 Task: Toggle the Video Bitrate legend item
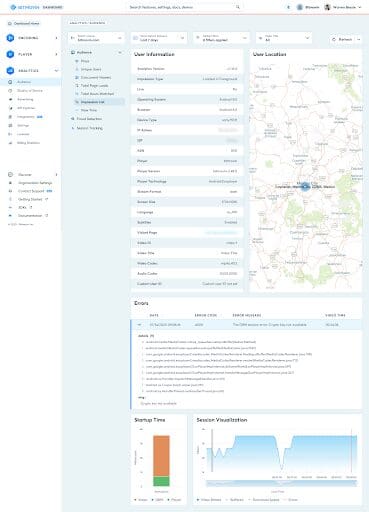(x=209, y=500)
